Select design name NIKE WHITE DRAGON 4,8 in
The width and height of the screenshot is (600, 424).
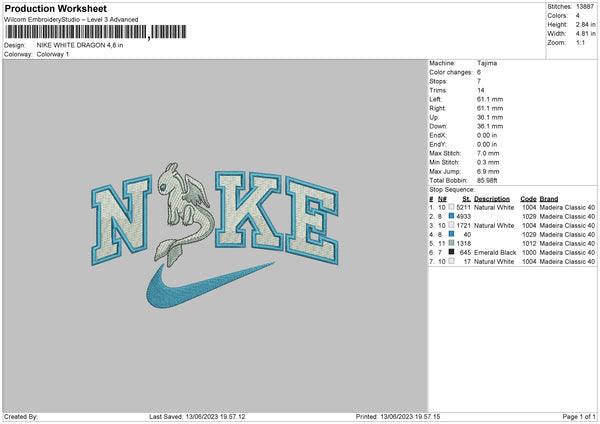80,45
